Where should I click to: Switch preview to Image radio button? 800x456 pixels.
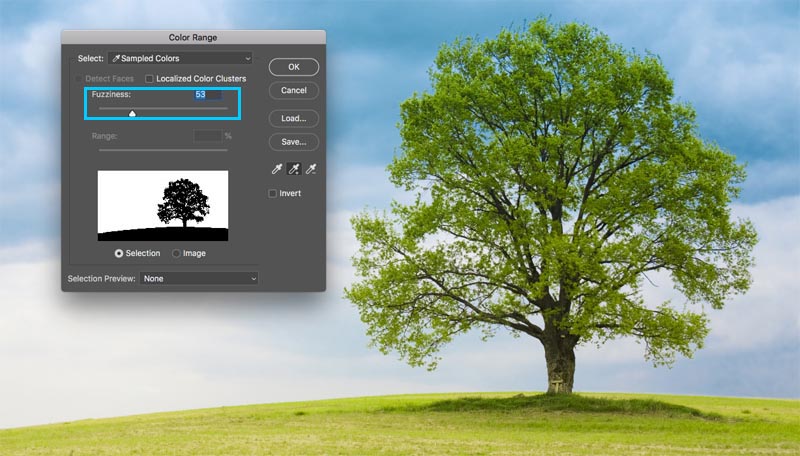click(x=177, y=253)
